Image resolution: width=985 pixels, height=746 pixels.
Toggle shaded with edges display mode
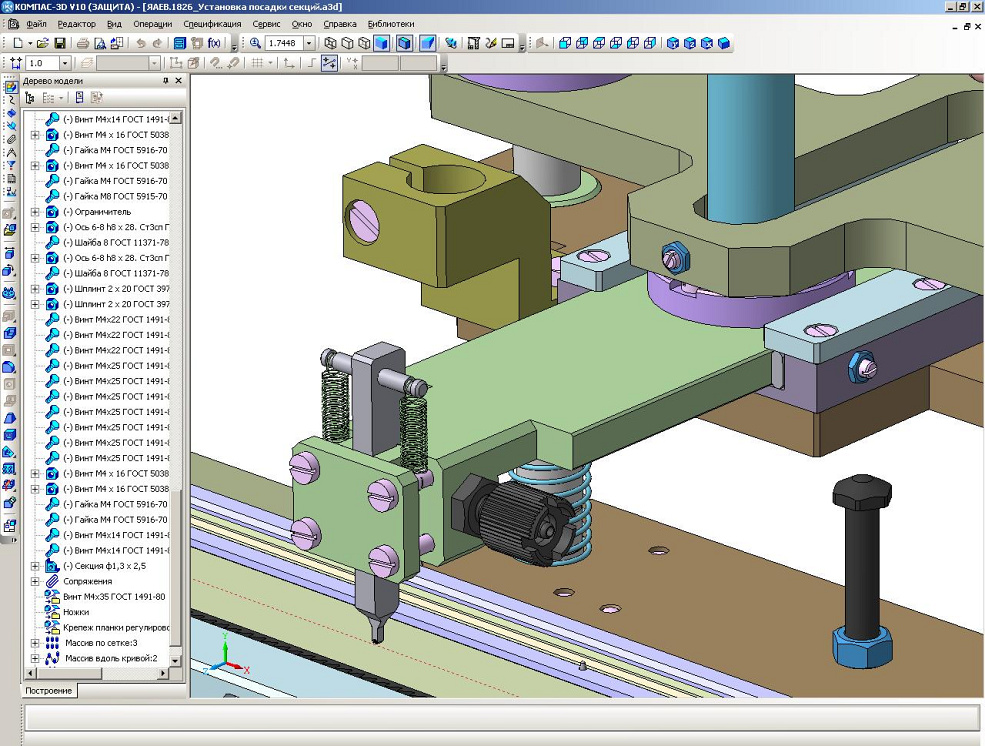(x=404, y=44)
